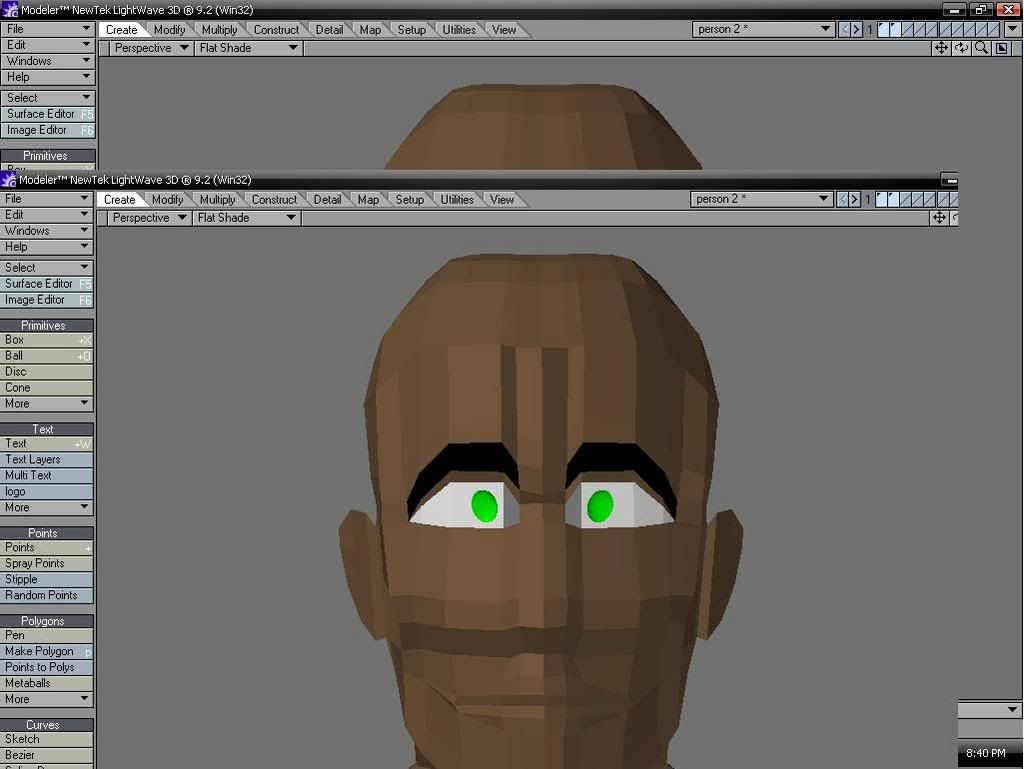Switch to Construct tab in front window
This screenshot has height=769, width=1024.
tap(274, 200)
